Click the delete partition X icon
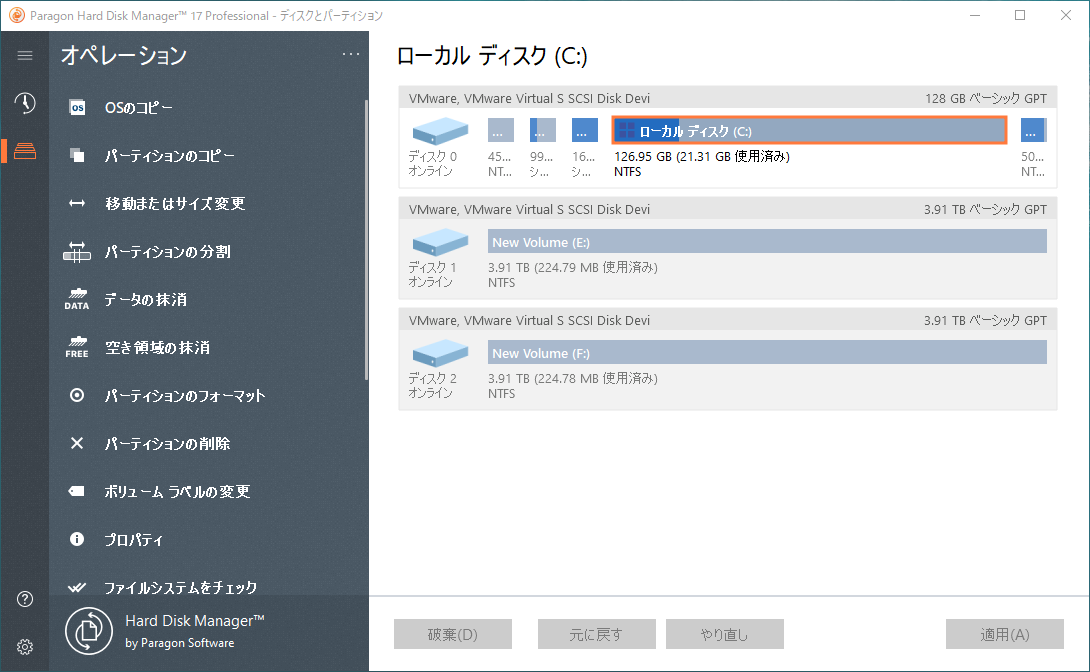The width and height of the screenshot is (1090, 672). pyautogui.click(x=77, y=443)
